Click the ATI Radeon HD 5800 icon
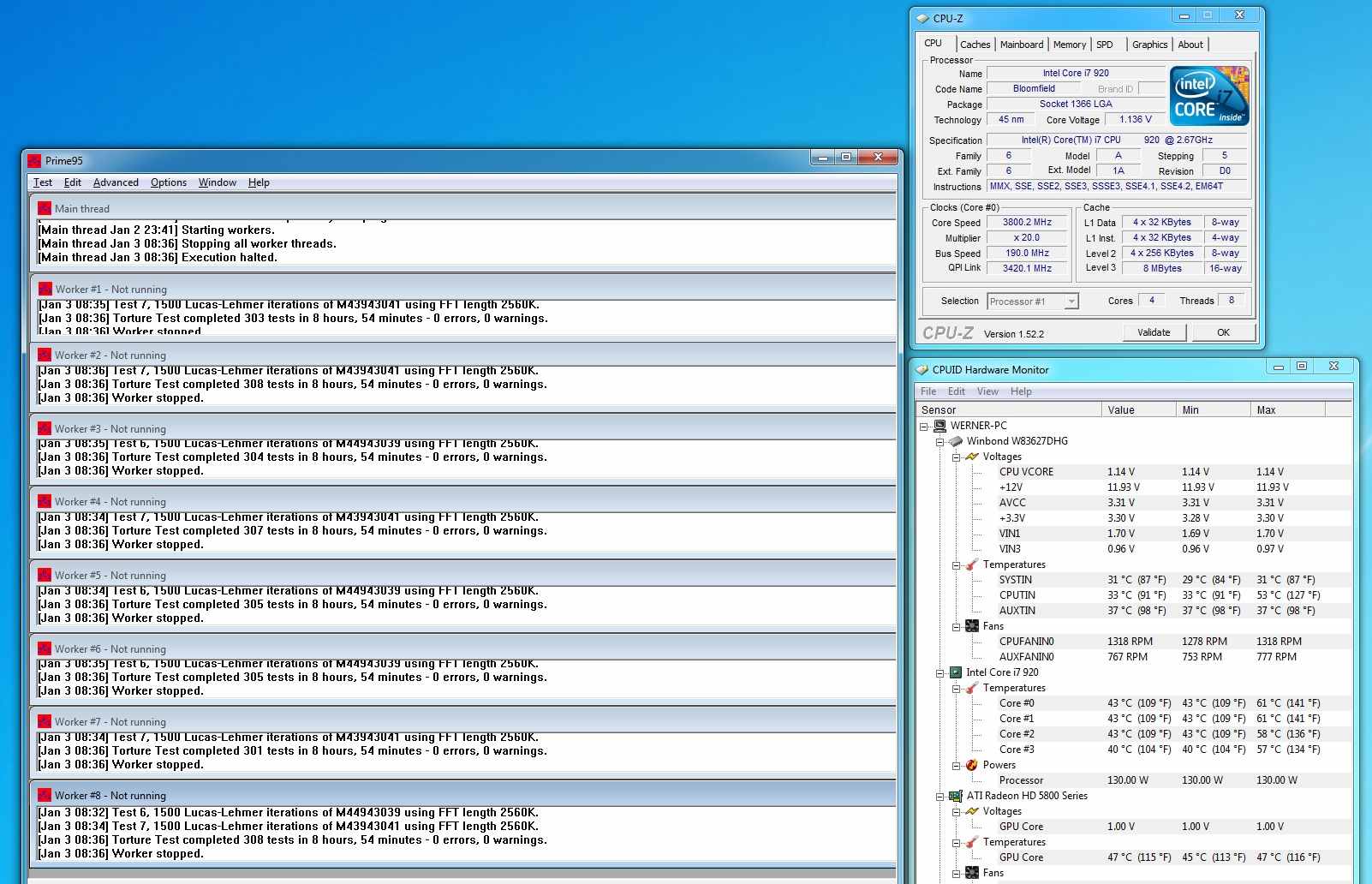The height and width of the screenshot is (884, 1372). 956,796
